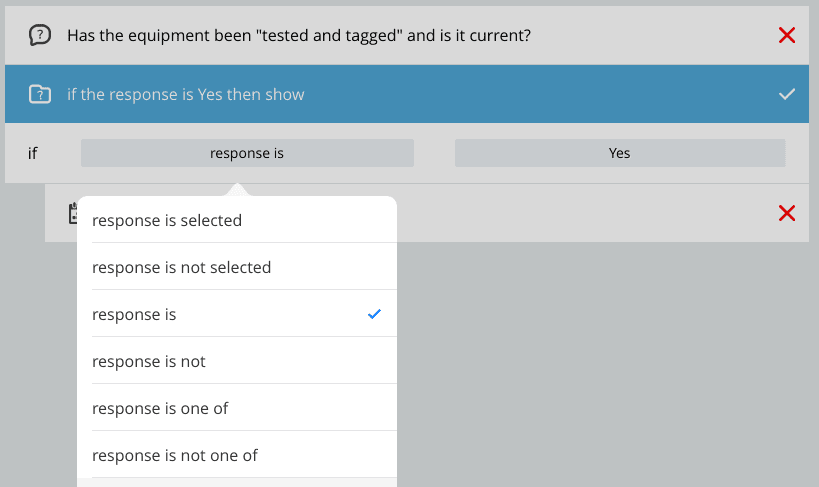
Task: Open the "Yes" value dropdown
Action: point(620,153)
